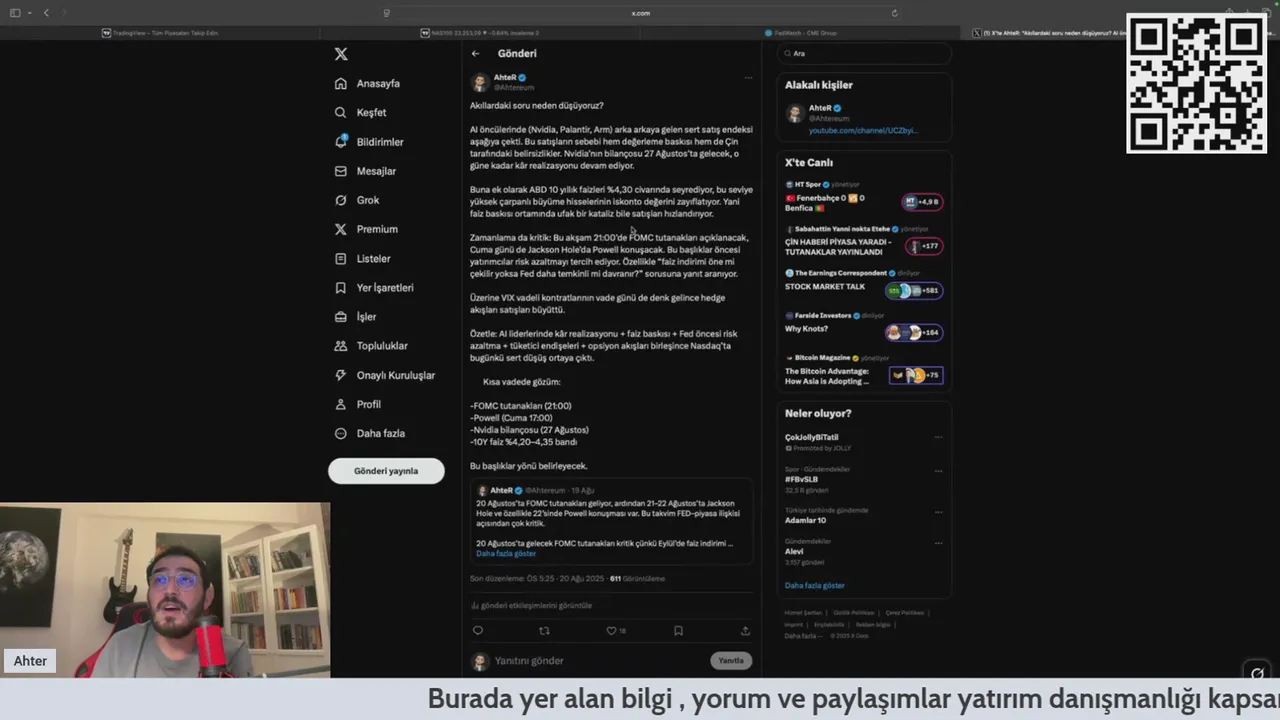This screenshot has width=1280, height=720.
Task: Open Hizmet Şartları footer link
Action: pos(803,612)
